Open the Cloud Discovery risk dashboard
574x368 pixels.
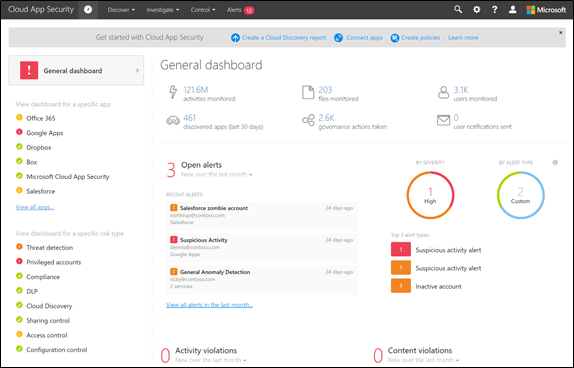tap(49, 306)
